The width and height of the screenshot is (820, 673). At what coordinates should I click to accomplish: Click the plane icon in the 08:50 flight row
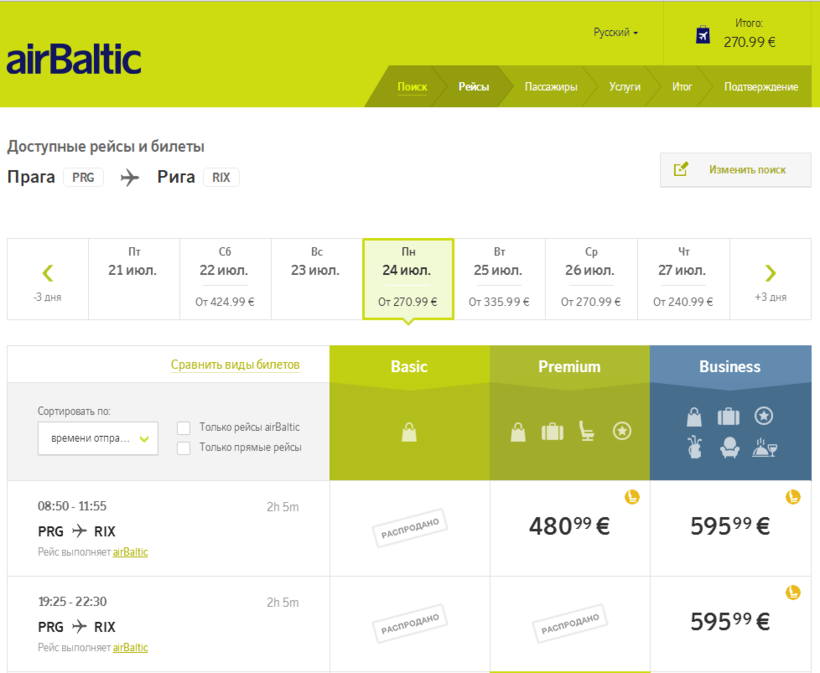coord(79,531)
